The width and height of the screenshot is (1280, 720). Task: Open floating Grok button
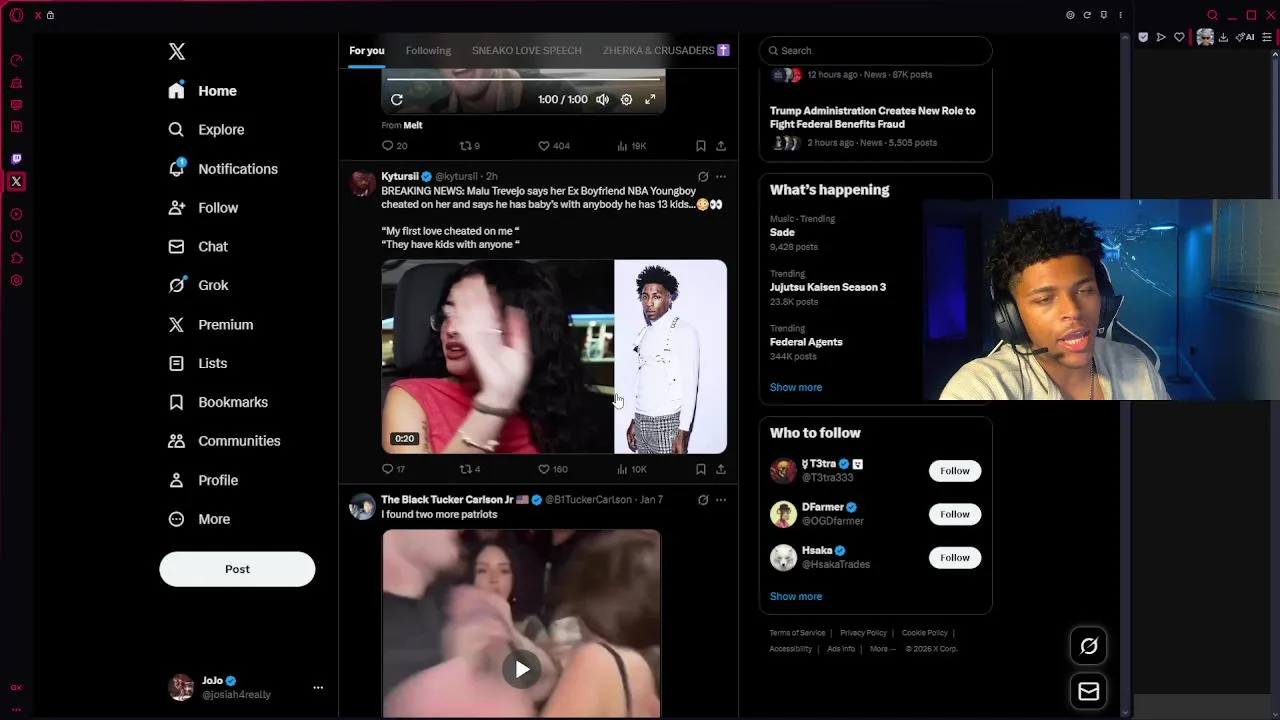[1089, 646]
